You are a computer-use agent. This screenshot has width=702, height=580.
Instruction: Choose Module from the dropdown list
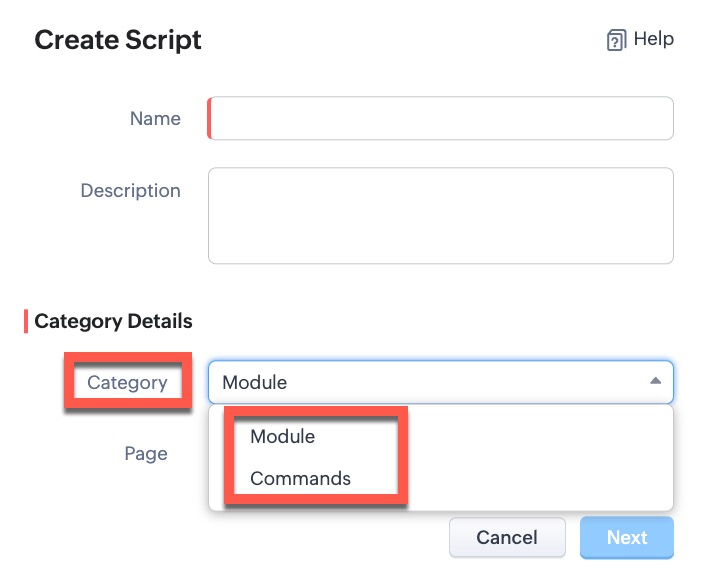pos(283,437)
